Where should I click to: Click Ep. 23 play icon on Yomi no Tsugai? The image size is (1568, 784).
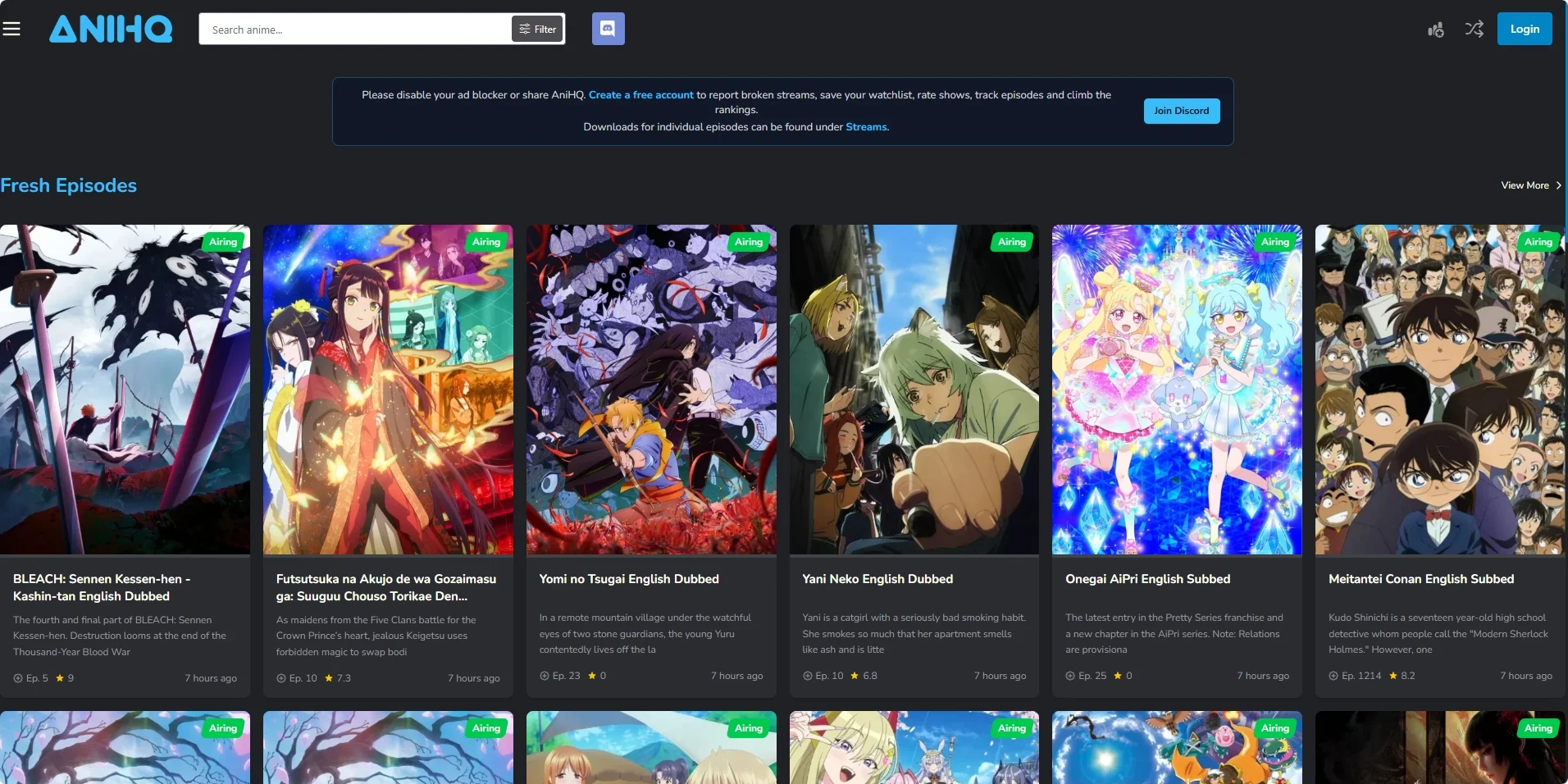[545, 676]
